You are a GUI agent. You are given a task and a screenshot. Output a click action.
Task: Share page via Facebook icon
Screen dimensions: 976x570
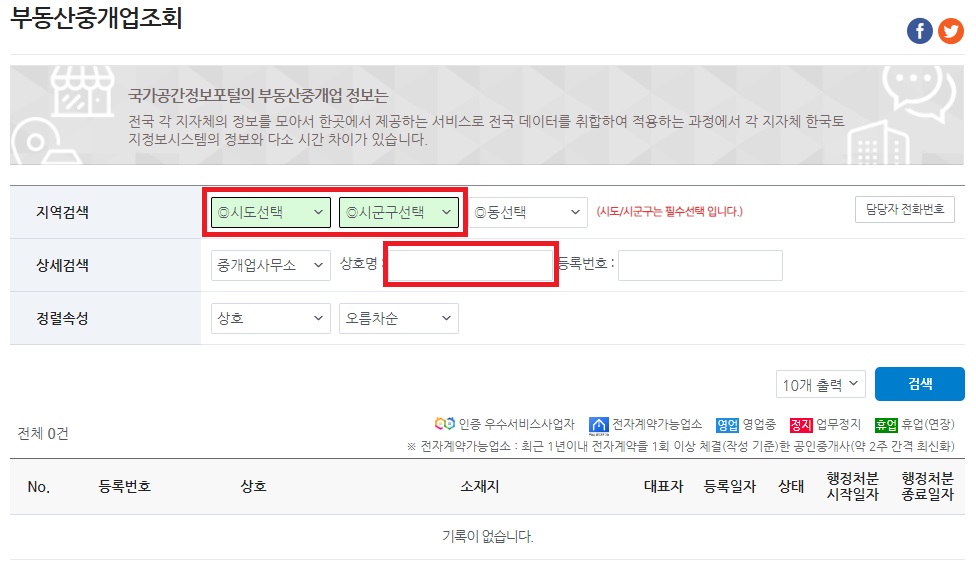(919, 31)
